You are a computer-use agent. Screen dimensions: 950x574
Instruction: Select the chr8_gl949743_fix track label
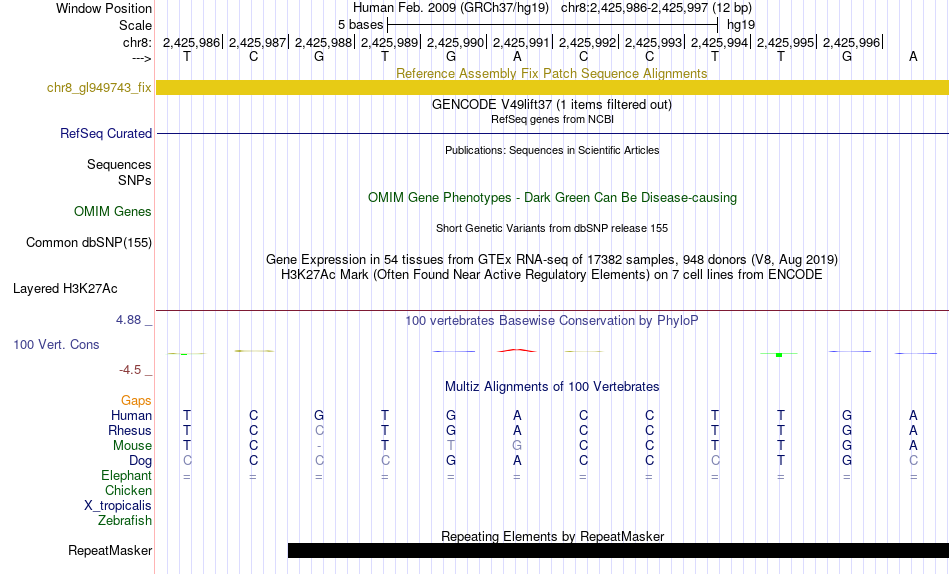coord(99,87)
